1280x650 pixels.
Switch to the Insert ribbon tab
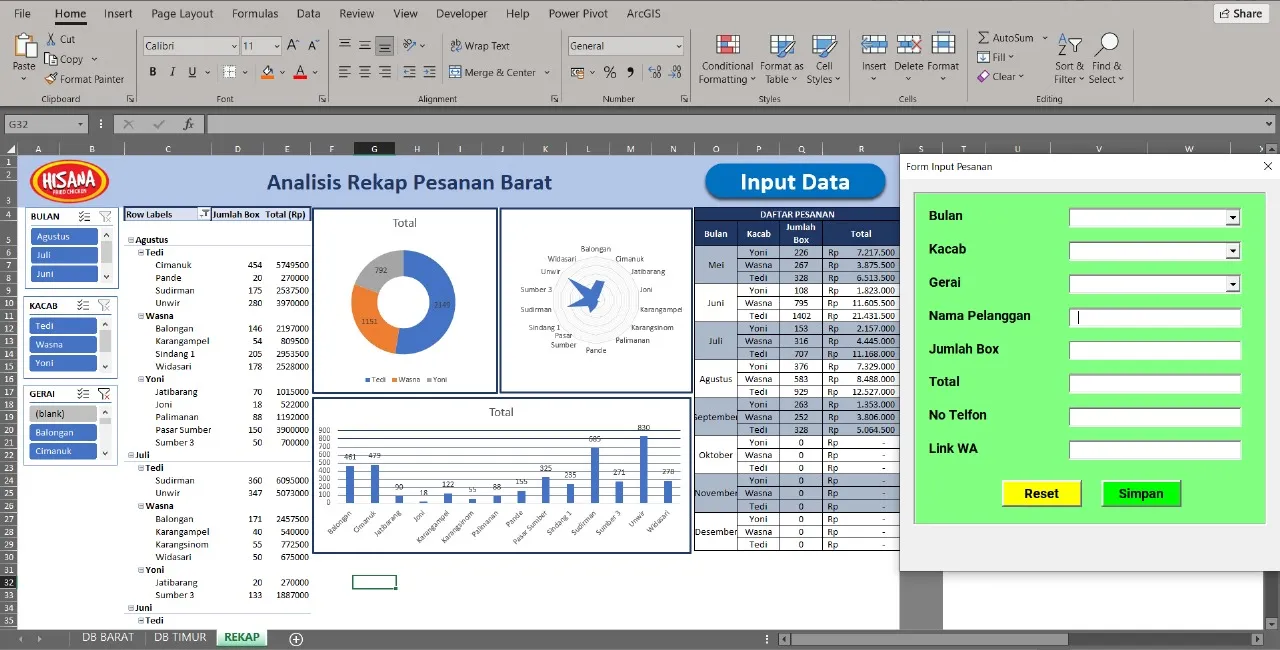click(x=118, y=14)
